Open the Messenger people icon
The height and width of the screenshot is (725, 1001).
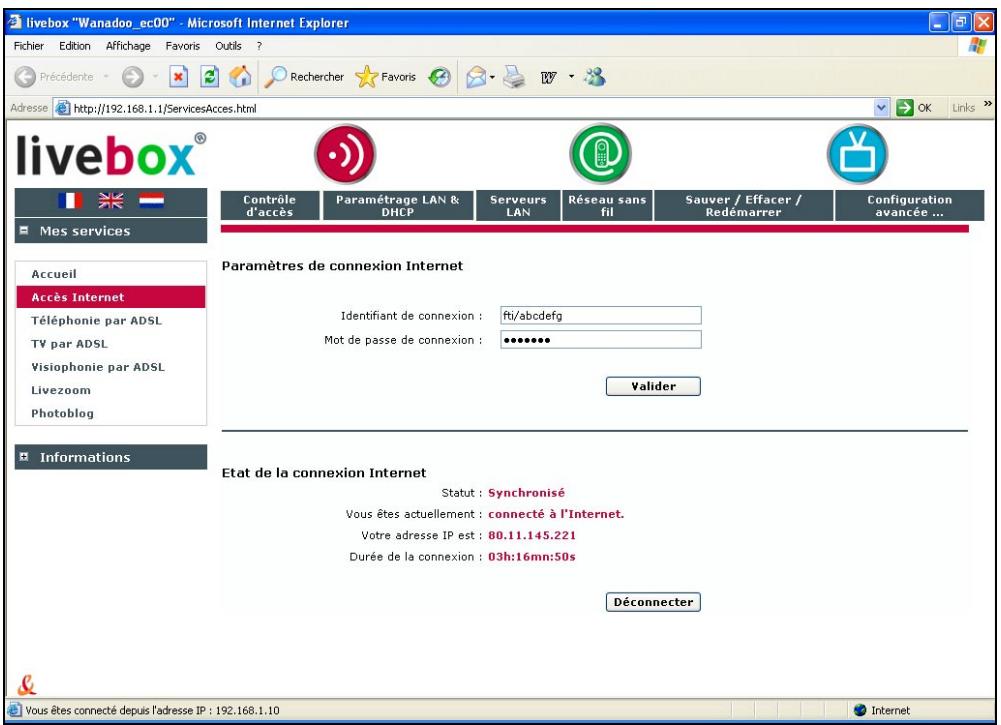594,77
